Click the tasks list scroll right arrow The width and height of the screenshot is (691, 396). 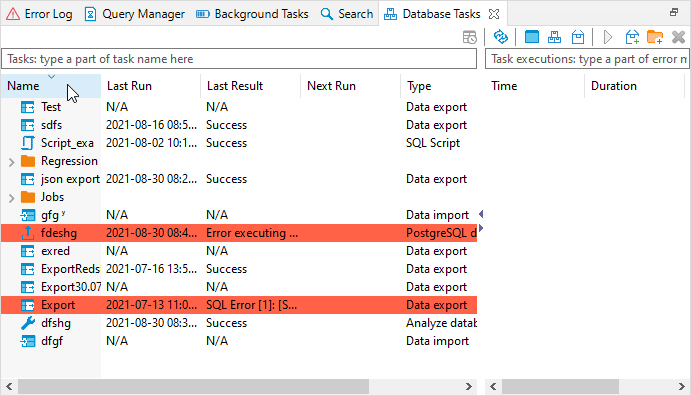tap(469, 387)
